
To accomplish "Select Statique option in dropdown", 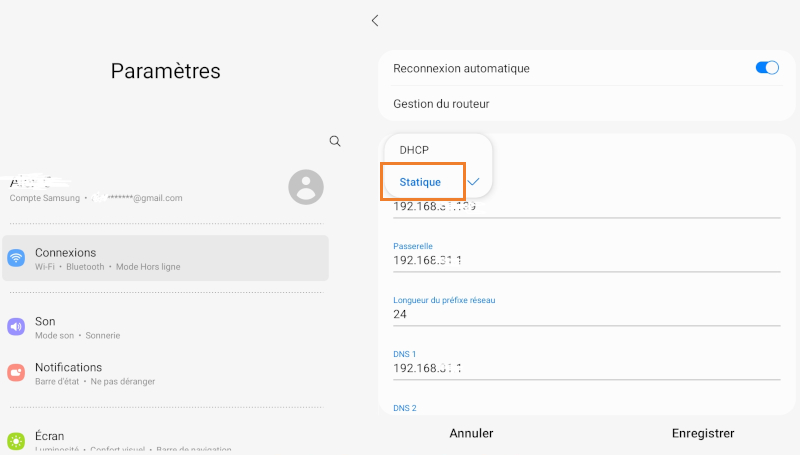I will coord(421,182).
